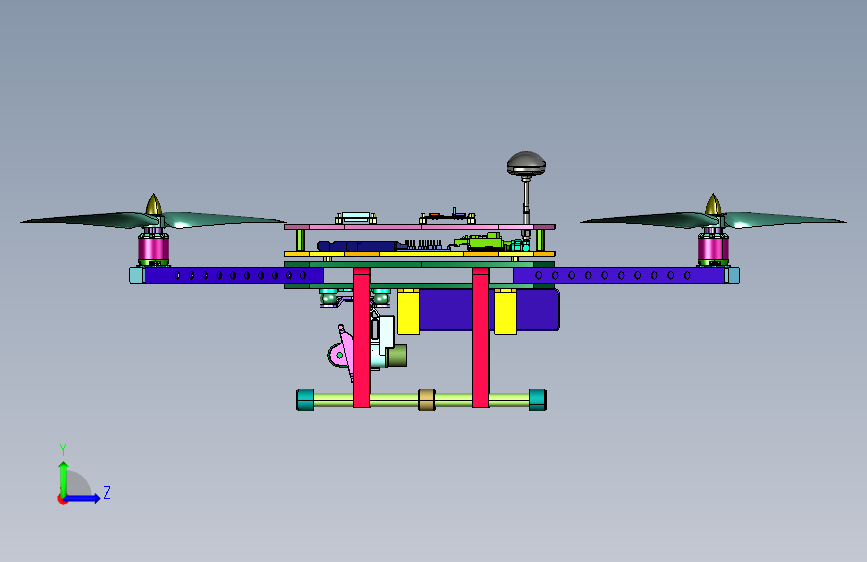The width and height of the screenshot is (867, 562).
Task: Pick the right yellow battery strap
Action: 505,311
